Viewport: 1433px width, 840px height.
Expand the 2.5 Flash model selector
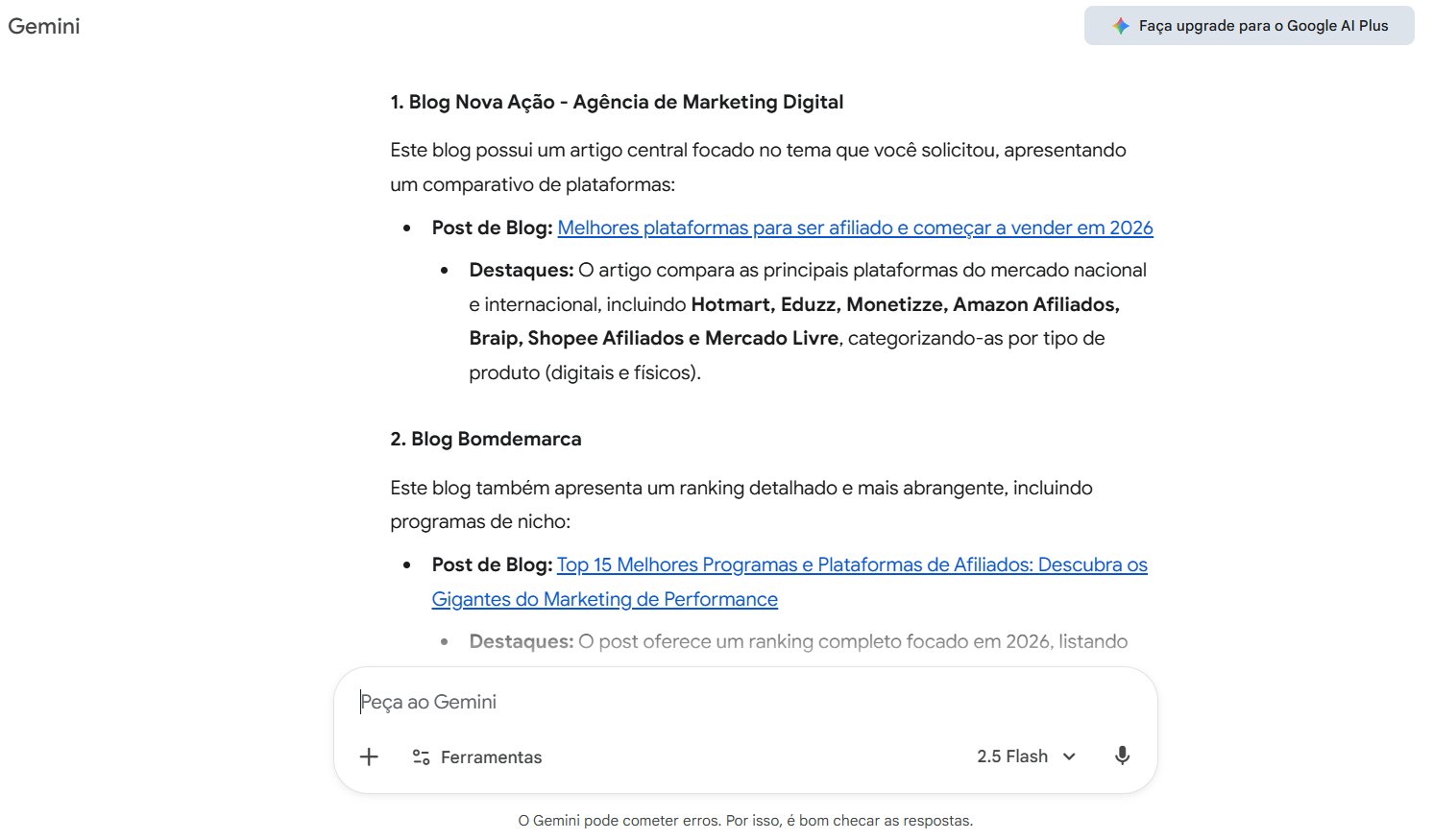[1013, 756]
